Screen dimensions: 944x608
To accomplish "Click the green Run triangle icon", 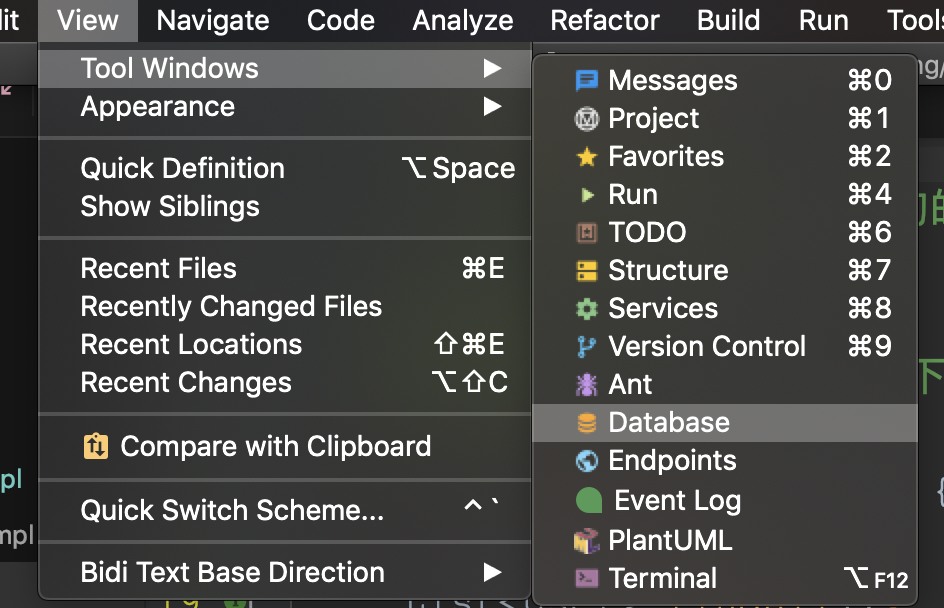I will coord(588,194).
